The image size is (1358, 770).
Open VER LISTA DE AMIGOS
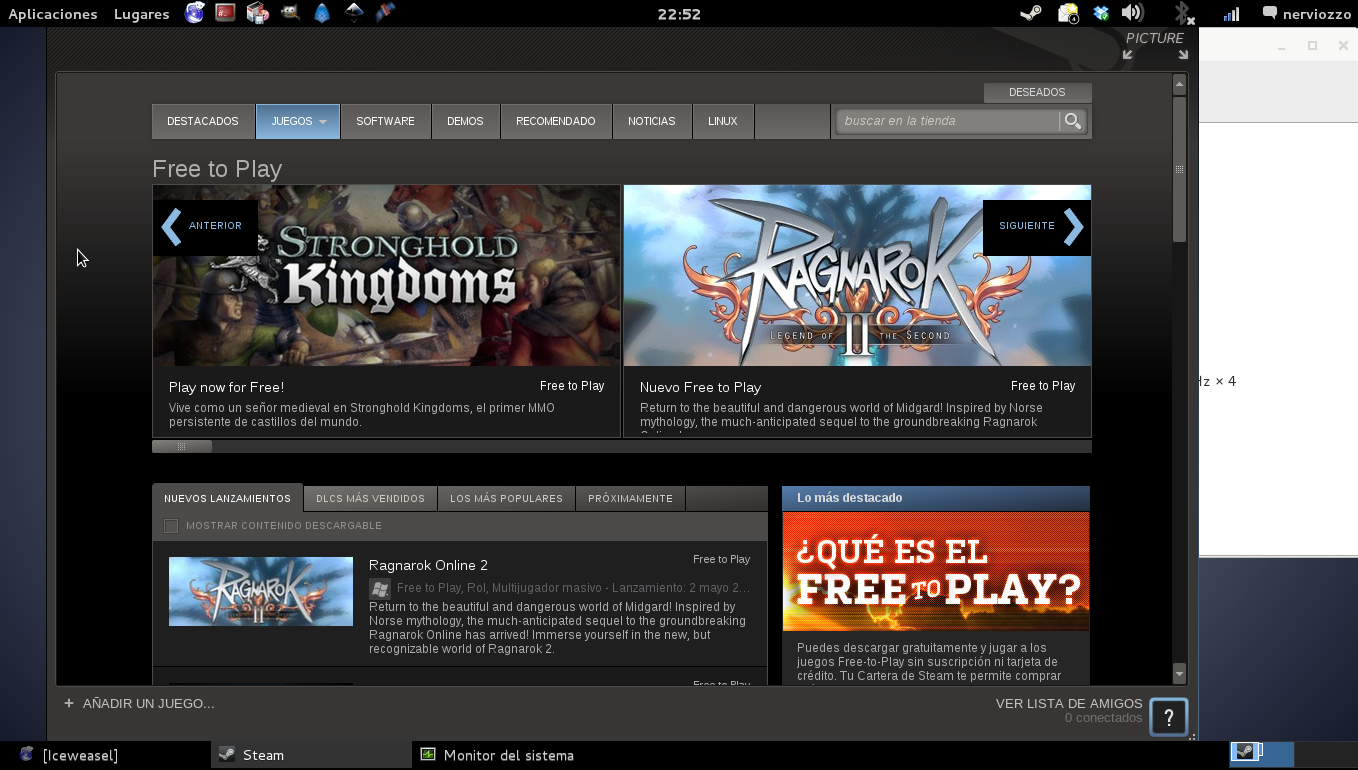pyautogui.click(x=1068, y=703)
